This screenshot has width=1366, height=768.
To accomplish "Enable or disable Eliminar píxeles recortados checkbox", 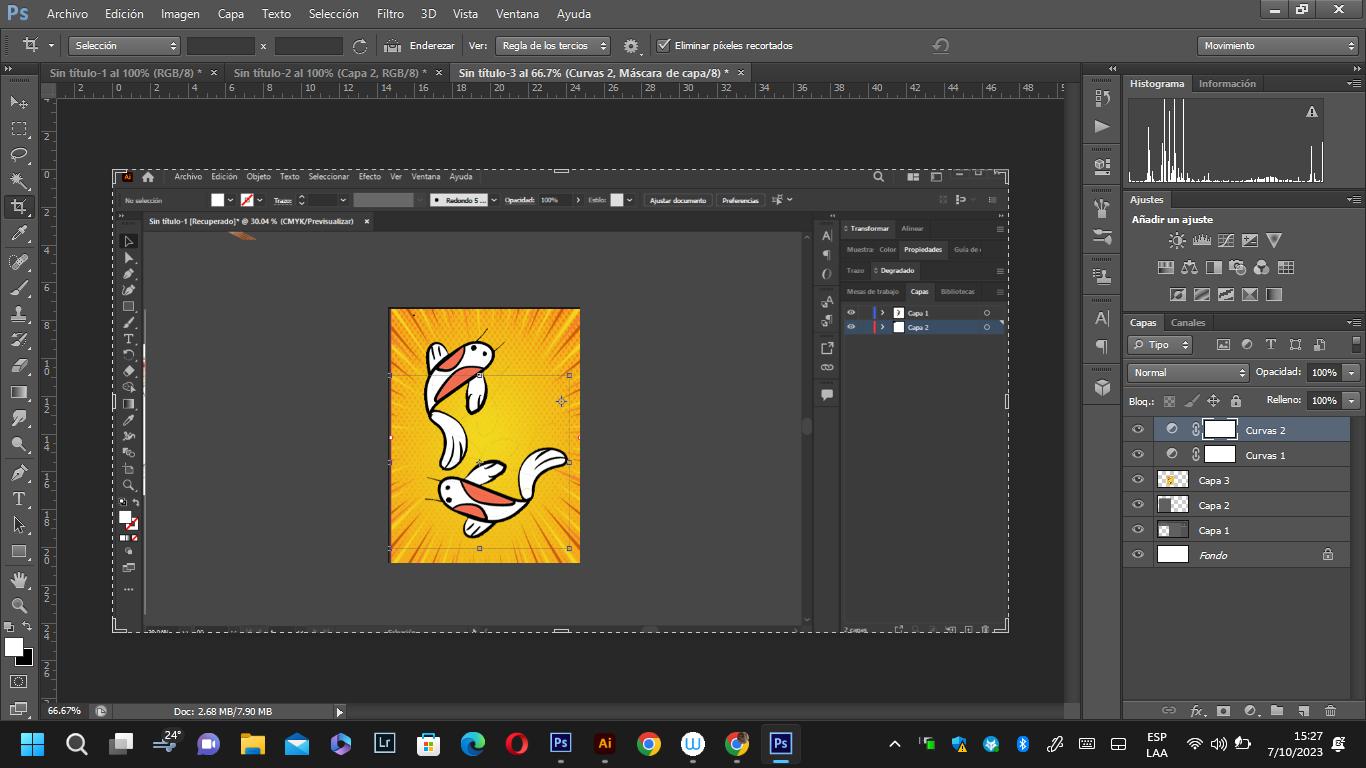I will [x=663, y=46].
